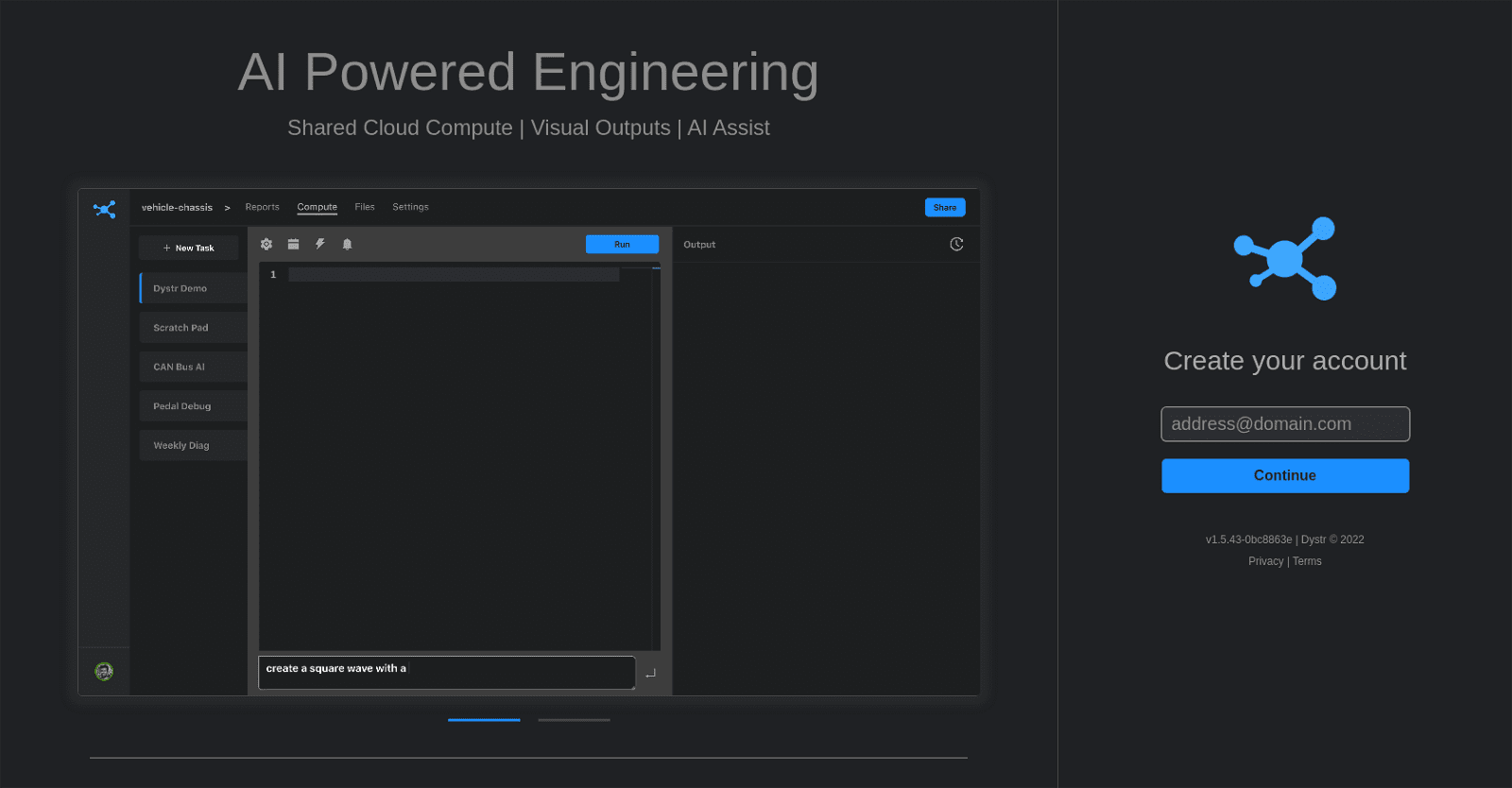
Task: Click the lightning bolt icon
Action: coord(320,244)
